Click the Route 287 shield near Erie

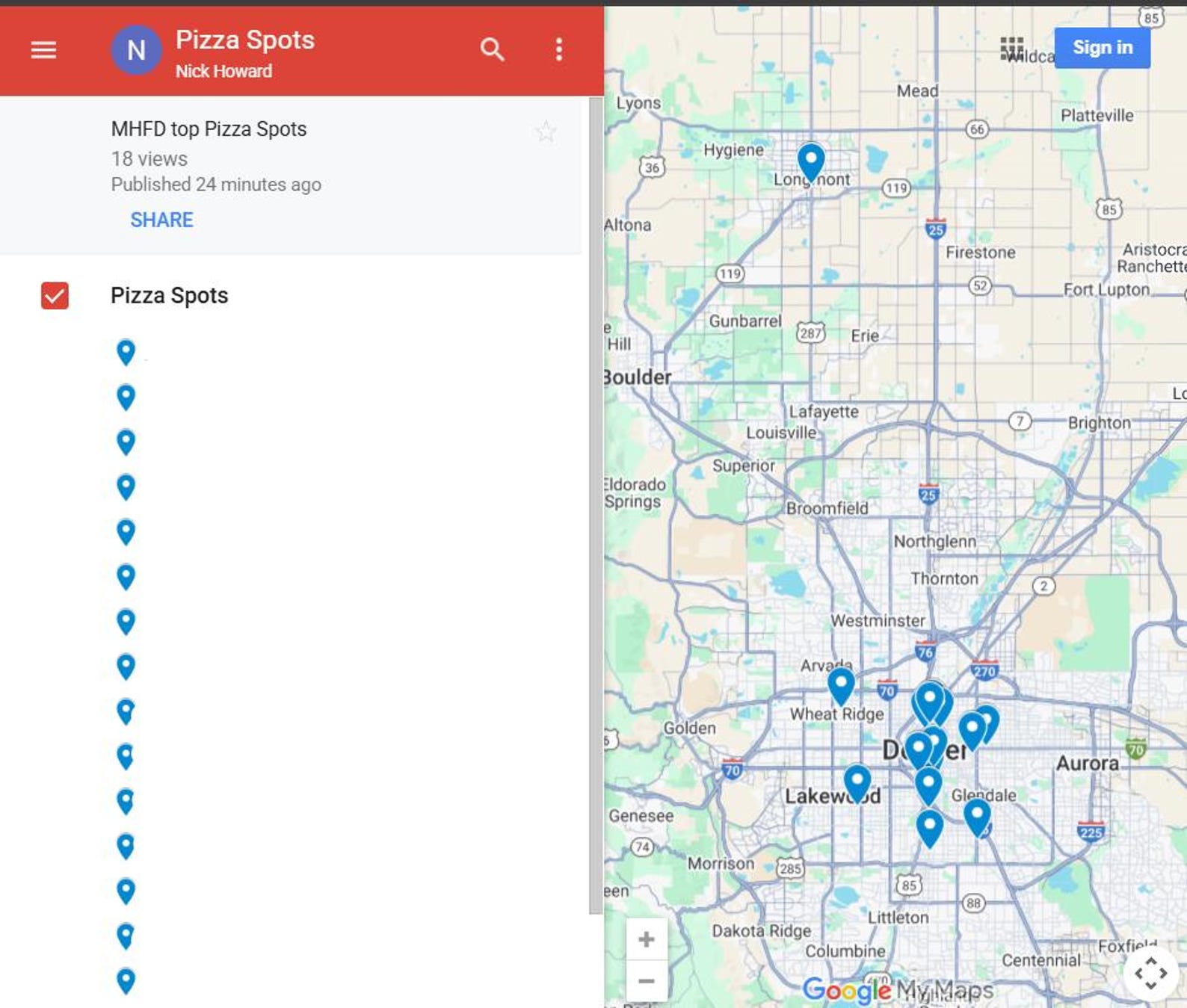point(810,333)
